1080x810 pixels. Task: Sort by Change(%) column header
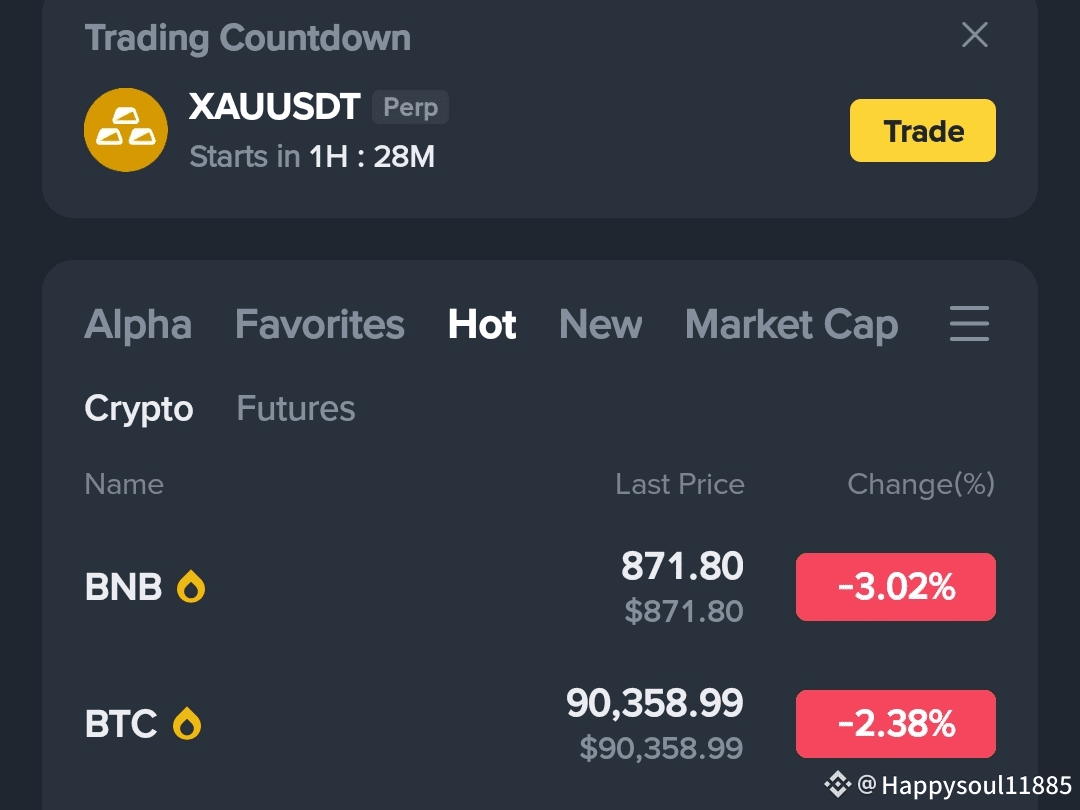click(x=921, y=485)
